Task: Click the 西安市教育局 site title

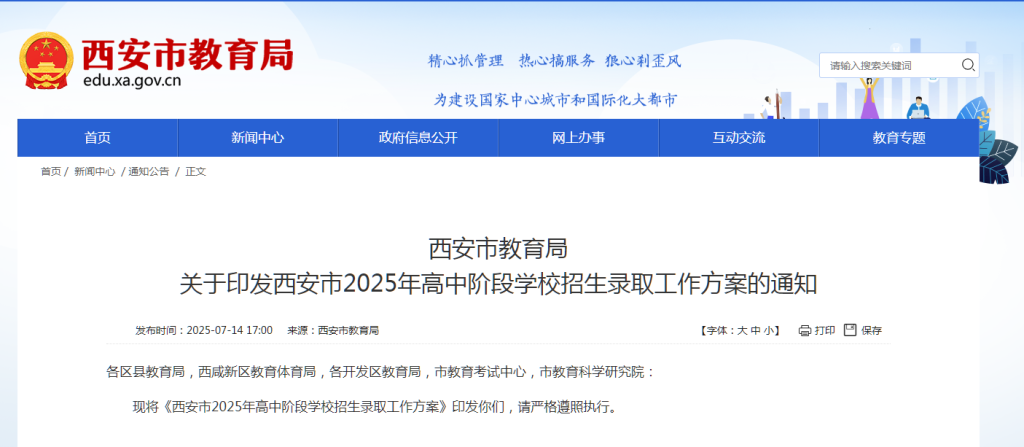Action: point(187,54)
